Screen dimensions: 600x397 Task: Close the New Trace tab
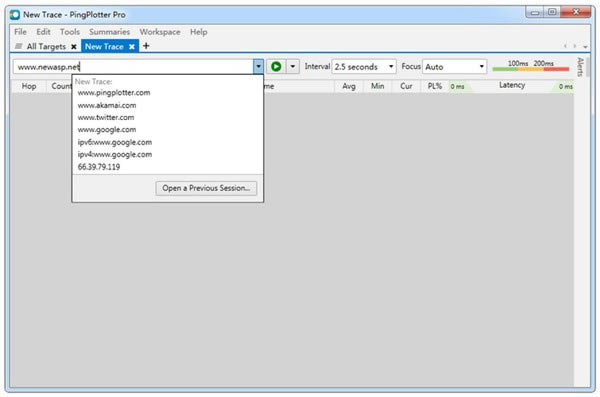point(132,47)
